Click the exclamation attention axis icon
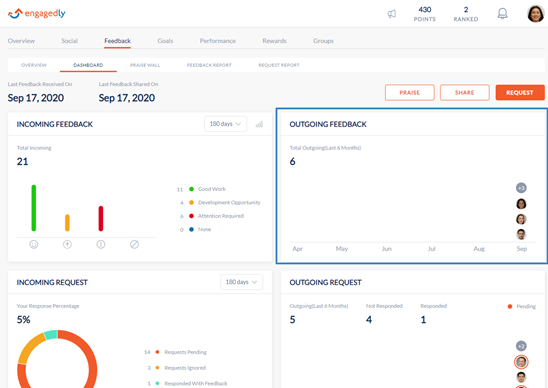The width and height of the screenshot is (548, 388). tap(101, 244)
